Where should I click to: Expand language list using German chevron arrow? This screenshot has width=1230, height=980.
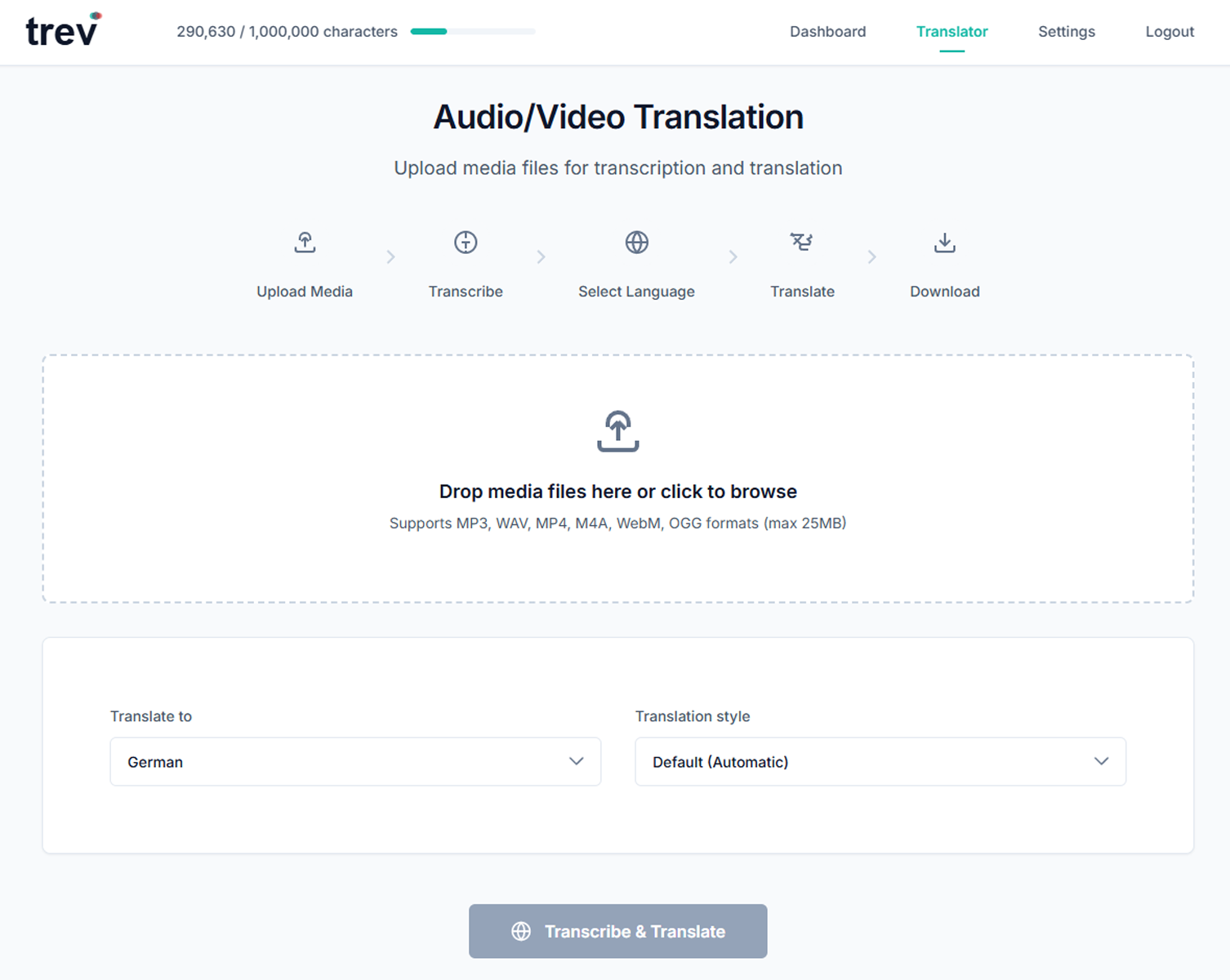(x=576, y=761)
